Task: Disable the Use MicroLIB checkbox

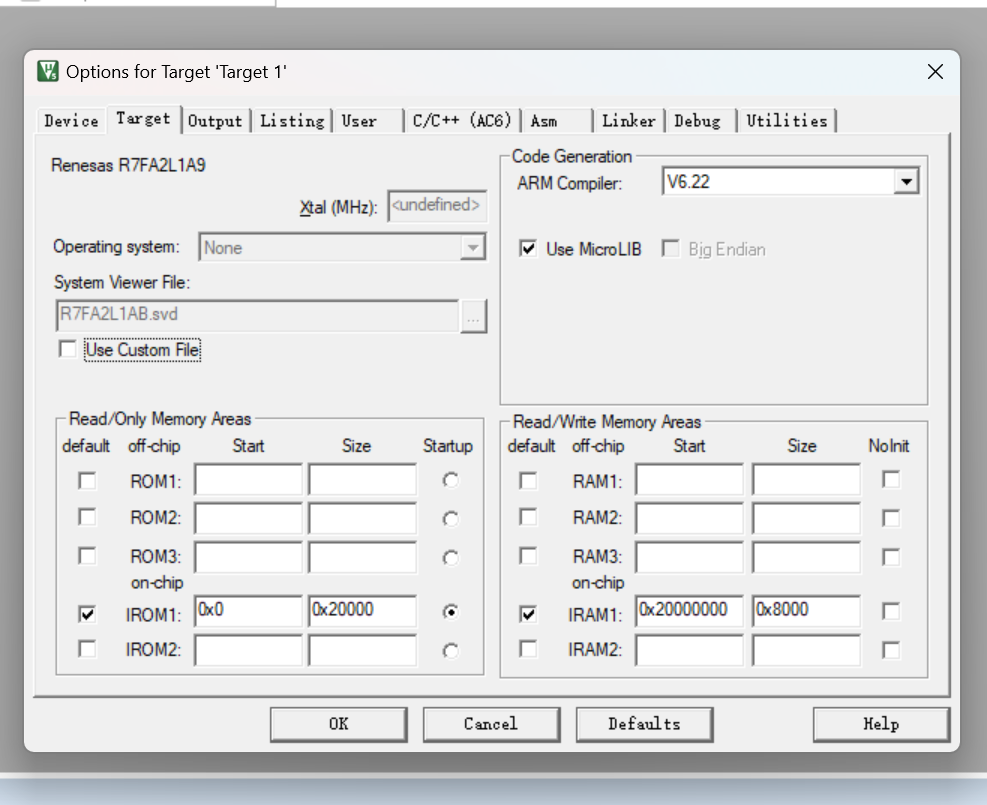Action: click(528, 249)
